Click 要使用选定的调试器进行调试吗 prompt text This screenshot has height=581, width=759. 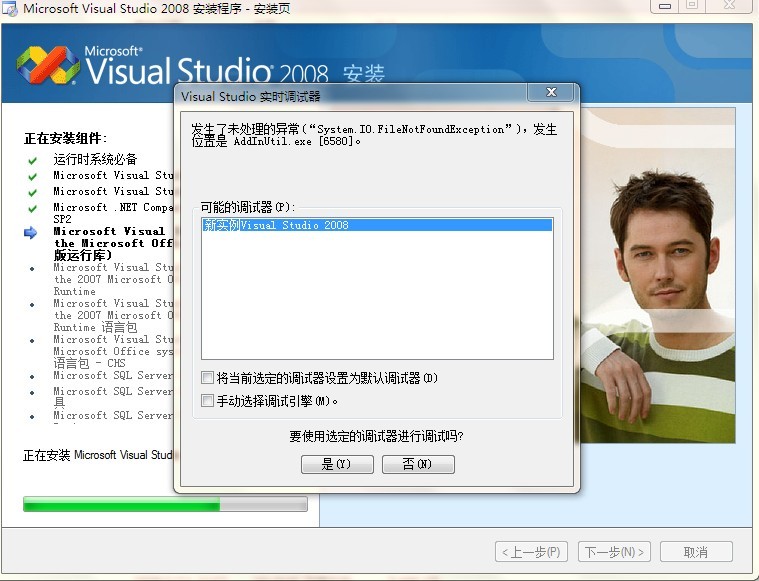pyautogui.click(x=377, y=436)
